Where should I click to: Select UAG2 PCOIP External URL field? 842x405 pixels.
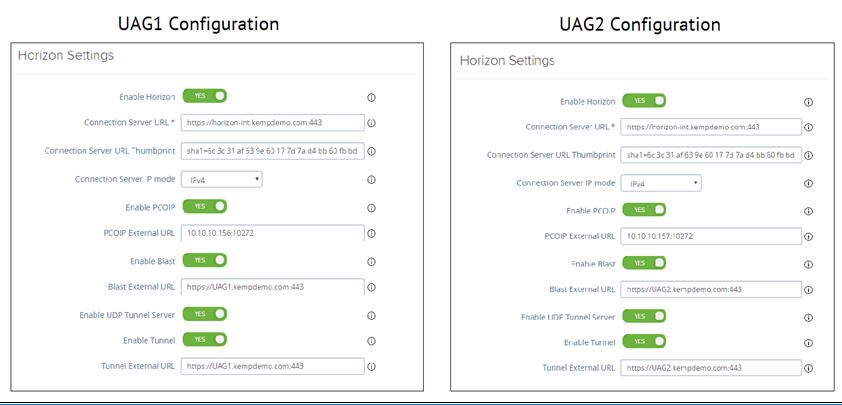(711, 236)
